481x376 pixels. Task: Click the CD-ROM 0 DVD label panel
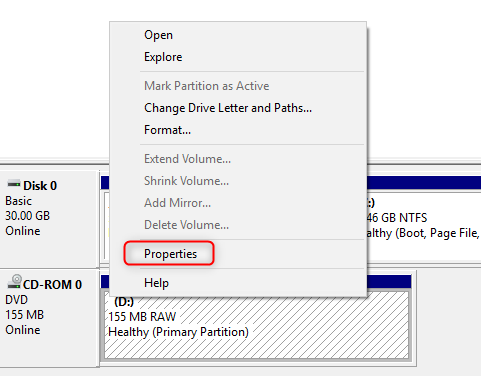pyautogui.click(x=49, y=318)
